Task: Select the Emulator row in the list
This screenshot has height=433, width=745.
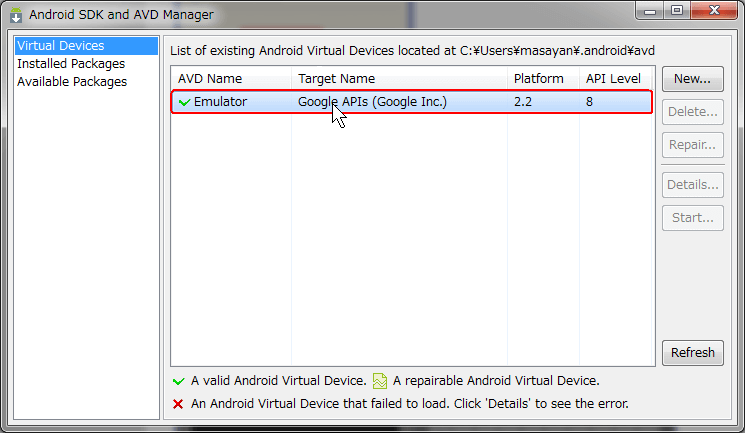Action: (412, 102)
